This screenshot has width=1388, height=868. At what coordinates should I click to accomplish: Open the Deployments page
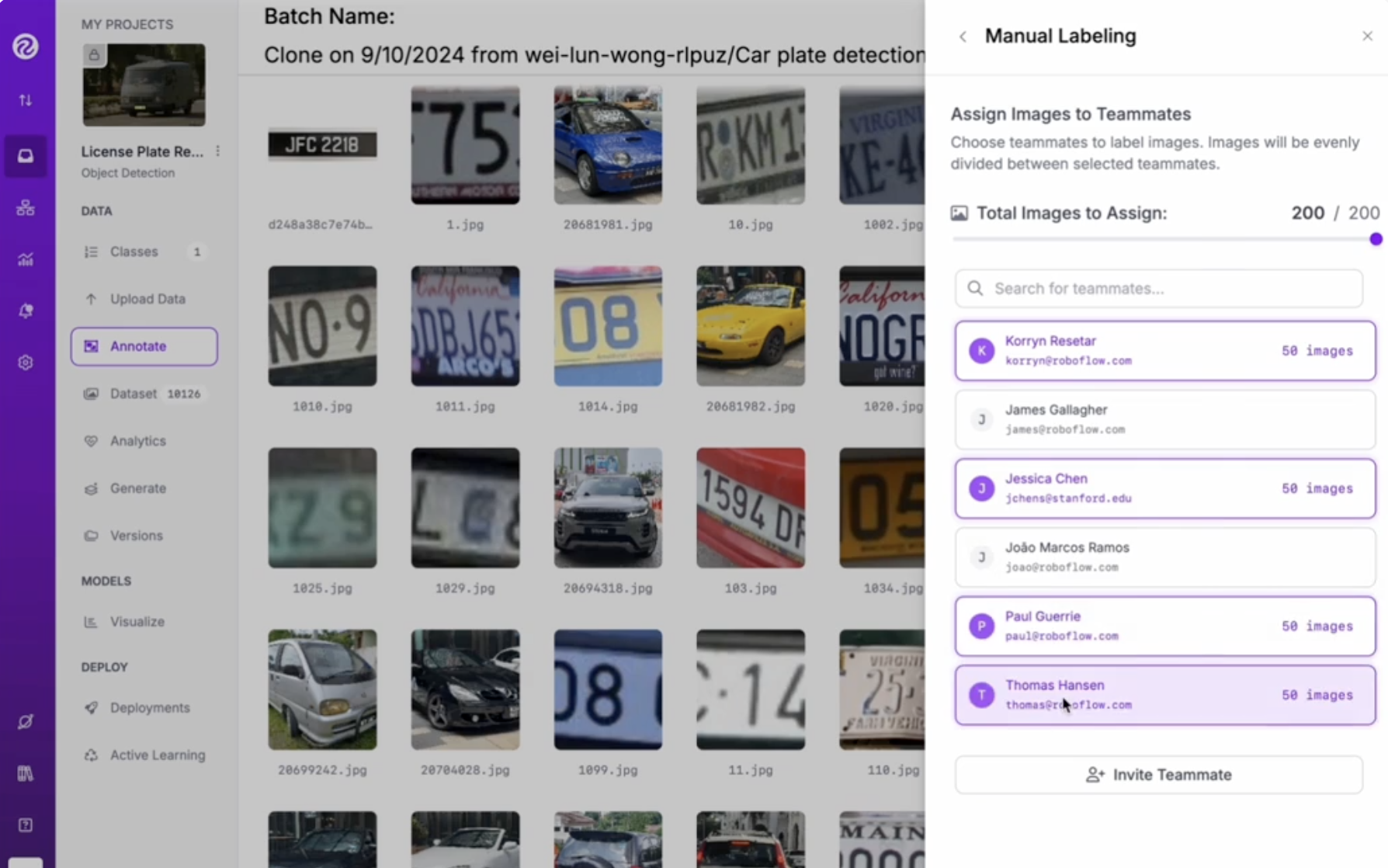144,708
